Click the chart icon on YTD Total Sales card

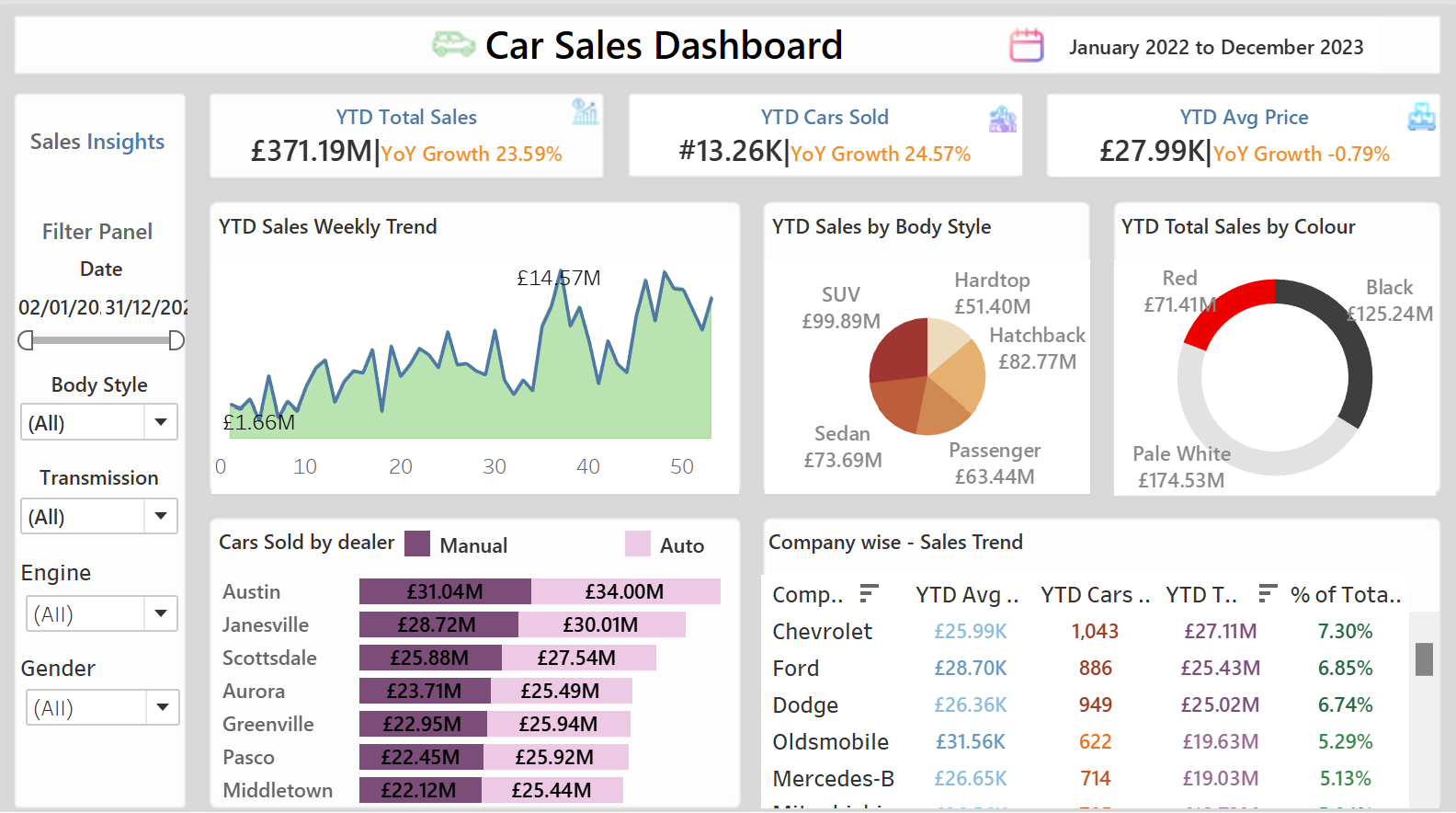(585, 112)
